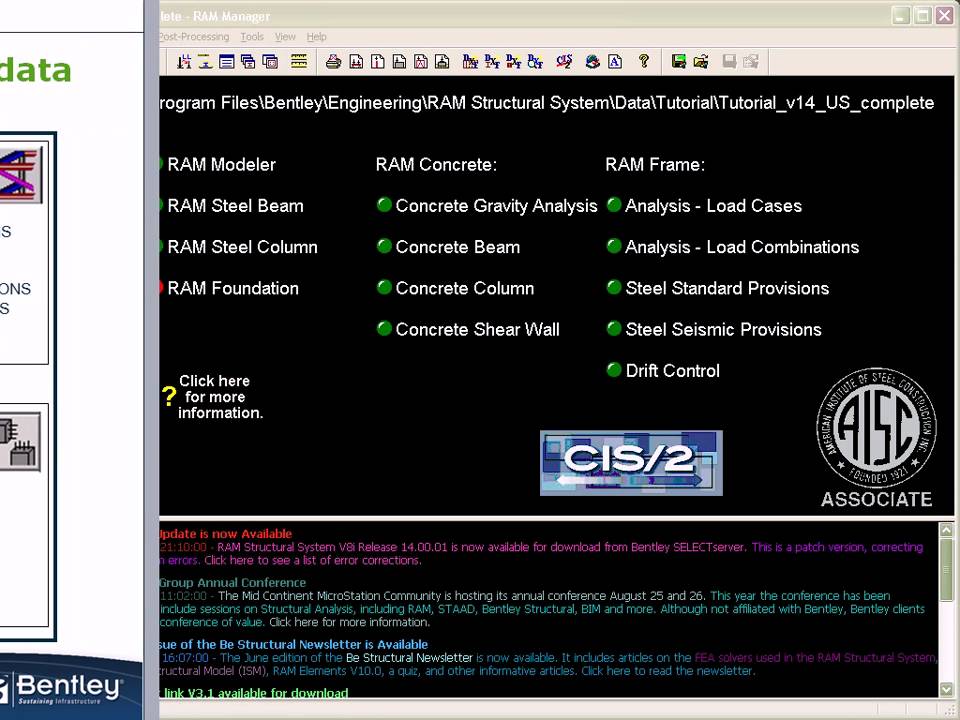Click 'link V3.1 available for download' headline
Screen dimensions: 960x720
coord(256,693)
